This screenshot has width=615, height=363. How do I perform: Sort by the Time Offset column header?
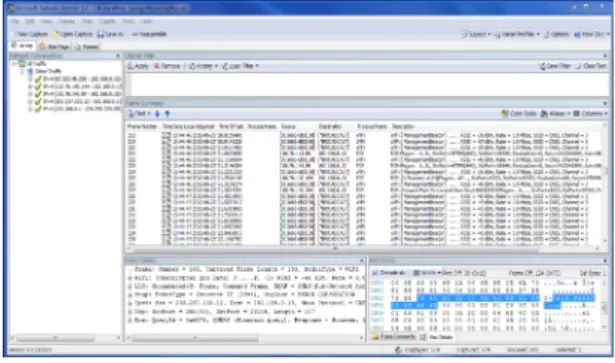231,127
